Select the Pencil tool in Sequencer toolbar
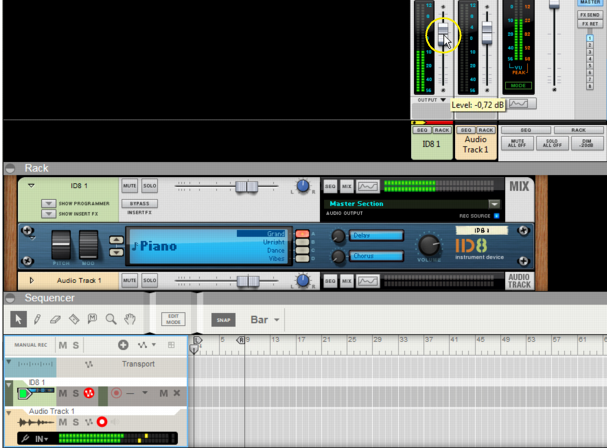This screenshot has width=607, height=448. [x=37, y=320]
